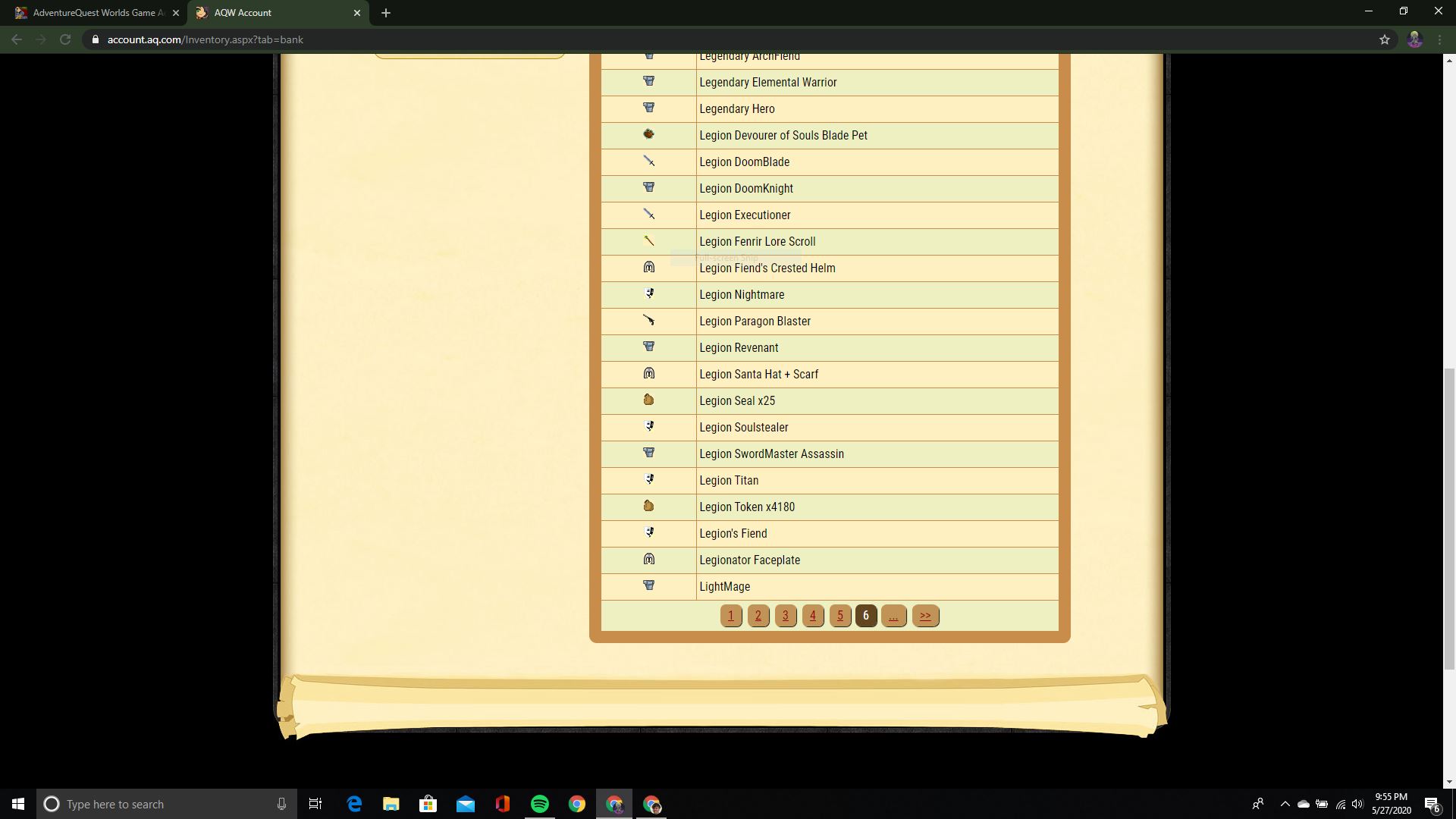The image size is (1456, 819).
Task: Go to bank page 1
Action: pyautogui.click(x=731, y=616)
